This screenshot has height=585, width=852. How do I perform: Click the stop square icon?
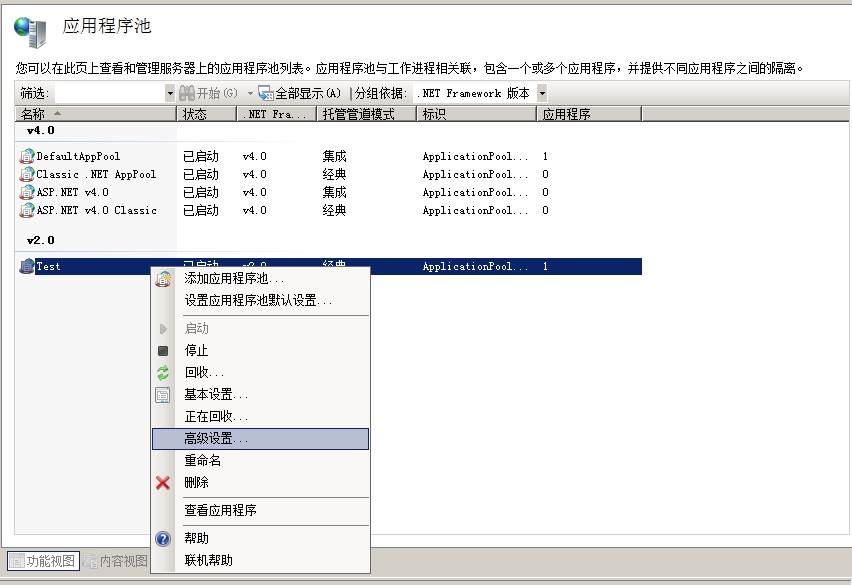[163, 351]
